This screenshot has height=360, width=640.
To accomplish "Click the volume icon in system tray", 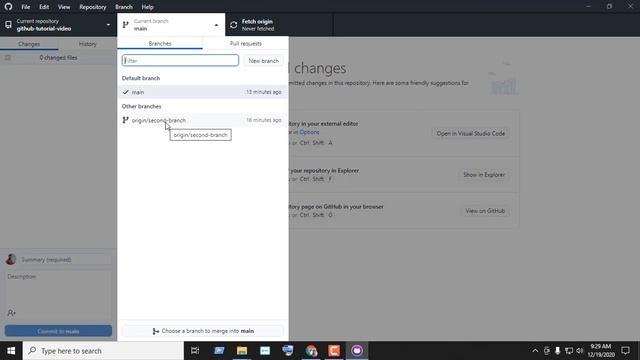I will [580, 351].
